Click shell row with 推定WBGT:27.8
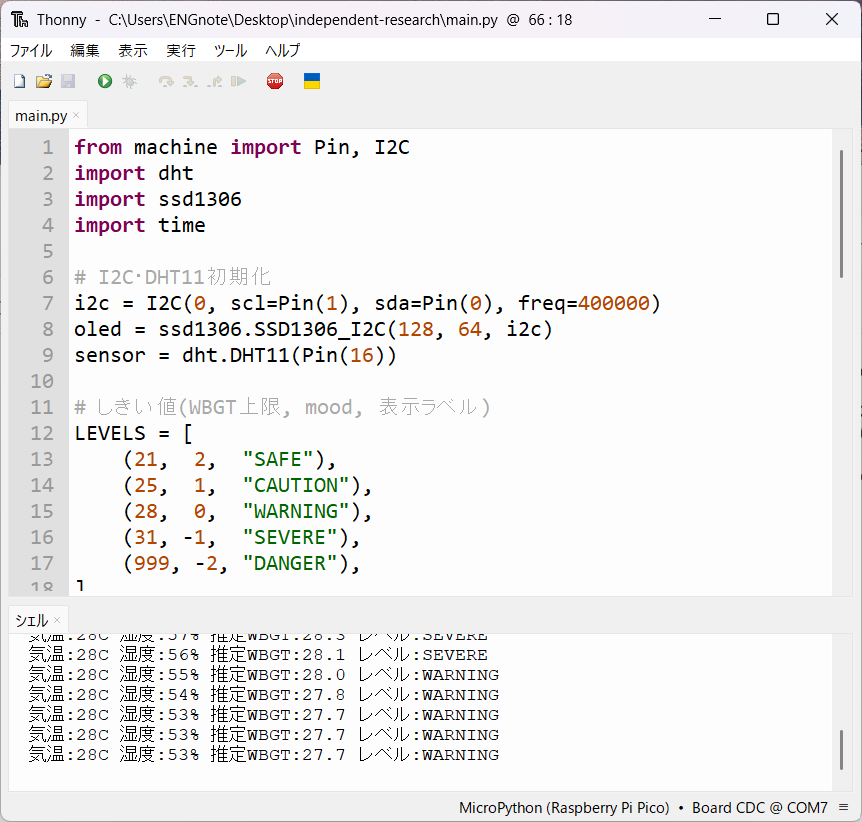Image resolution: width=862 pixels, height=822 pixels. point(263,695)
